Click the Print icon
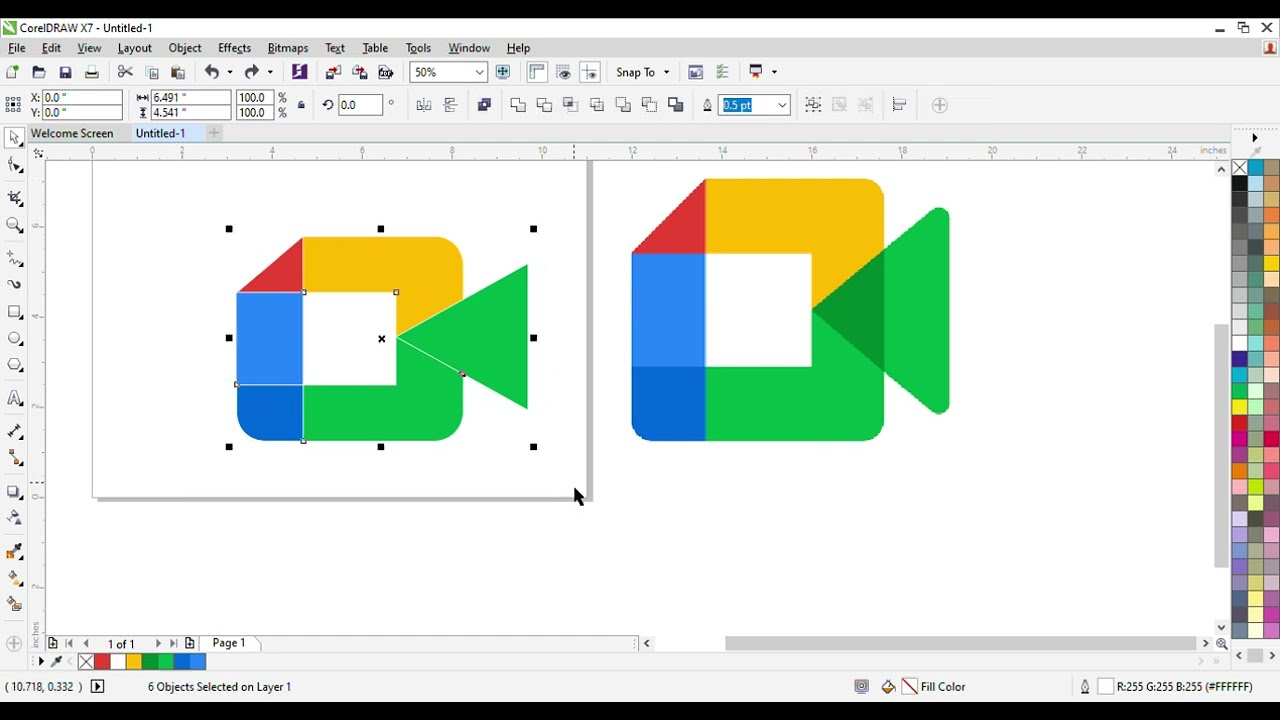The height and width of the screenshot is (720, 1280). click(91, 72)
